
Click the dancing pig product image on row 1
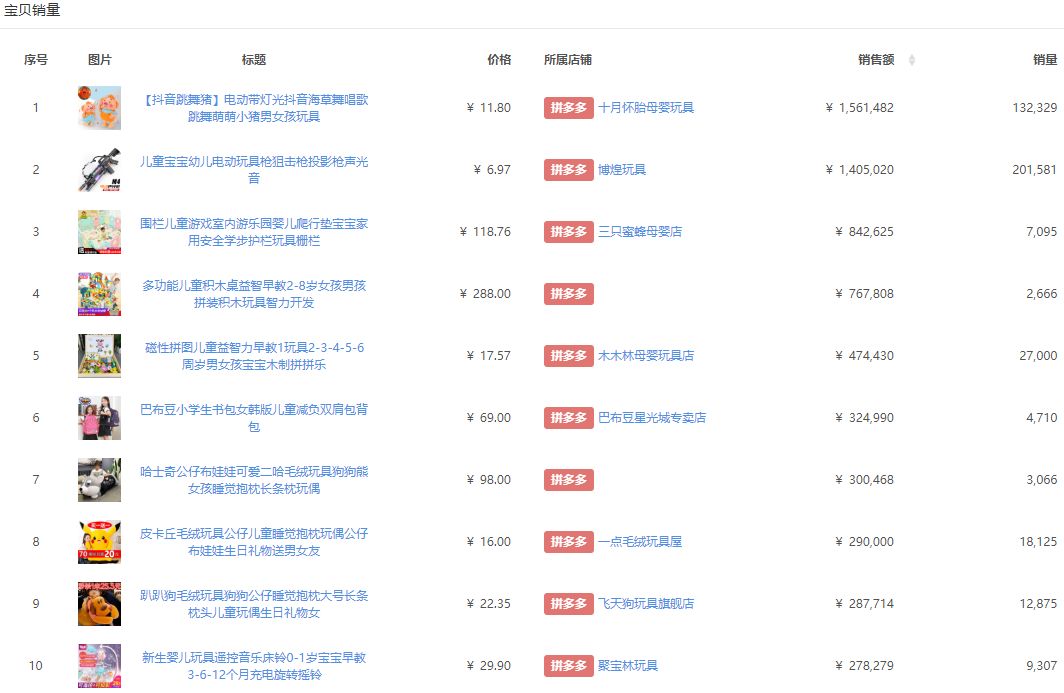tap(98, 108)
